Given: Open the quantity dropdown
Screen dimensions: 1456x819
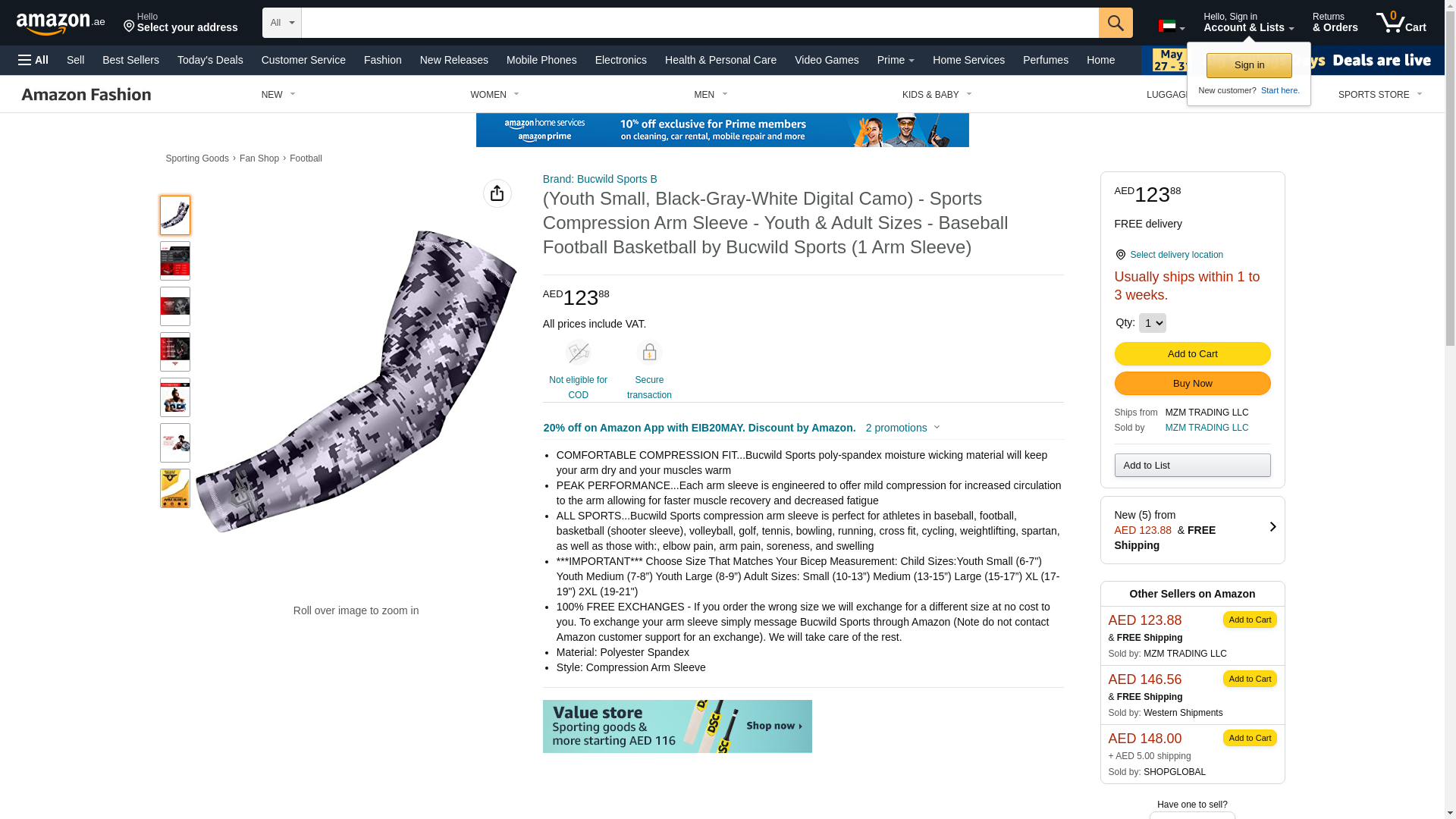Looking at the screenshot, I should pyautogui.click(x=1152, y=323).
